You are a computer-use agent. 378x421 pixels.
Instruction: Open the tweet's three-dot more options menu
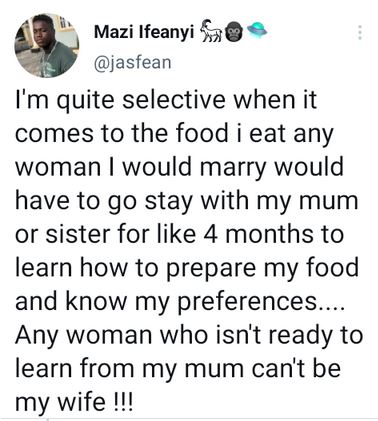pos(360,33)
